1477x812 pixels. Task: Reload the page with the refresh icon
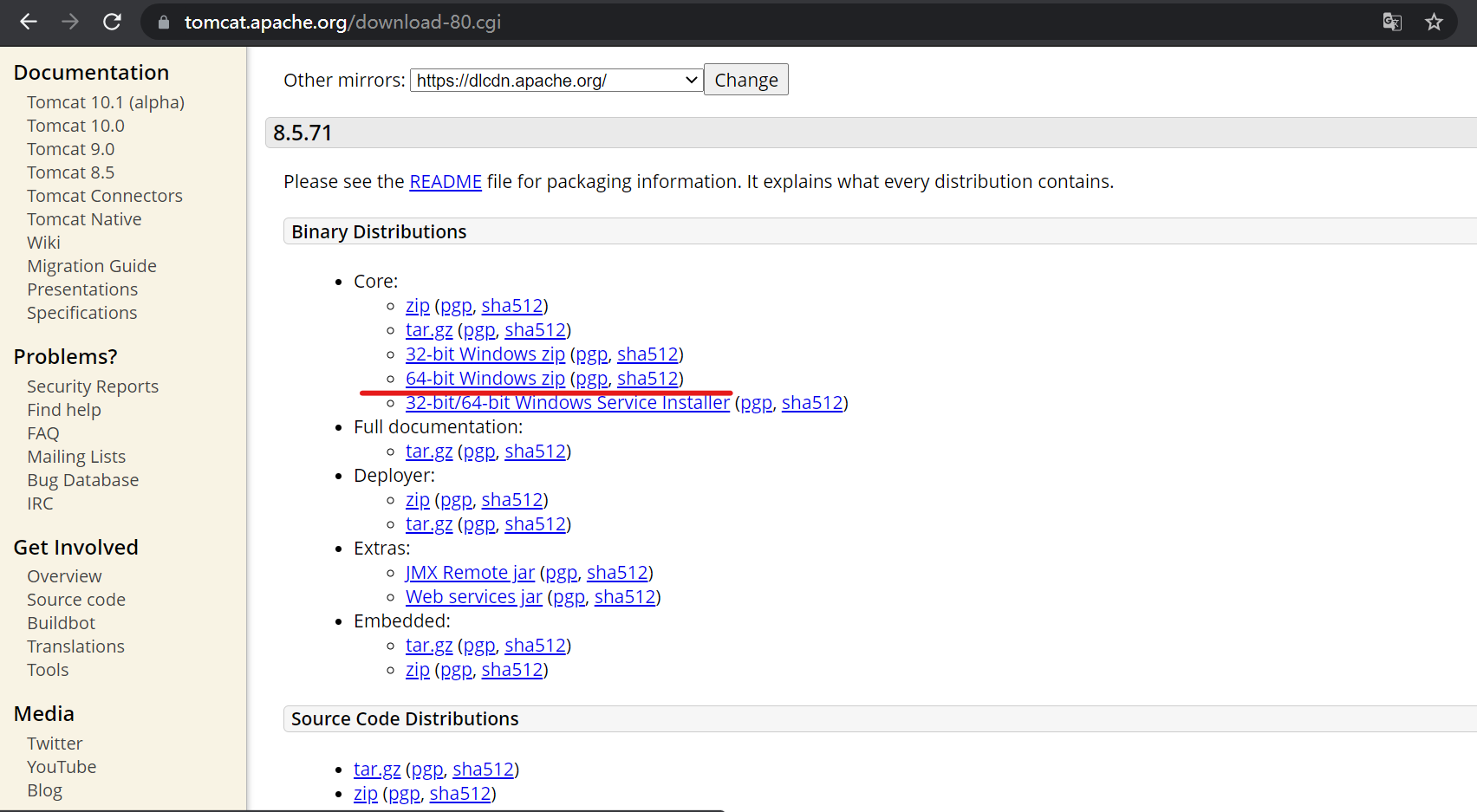(x=112, y=22)
